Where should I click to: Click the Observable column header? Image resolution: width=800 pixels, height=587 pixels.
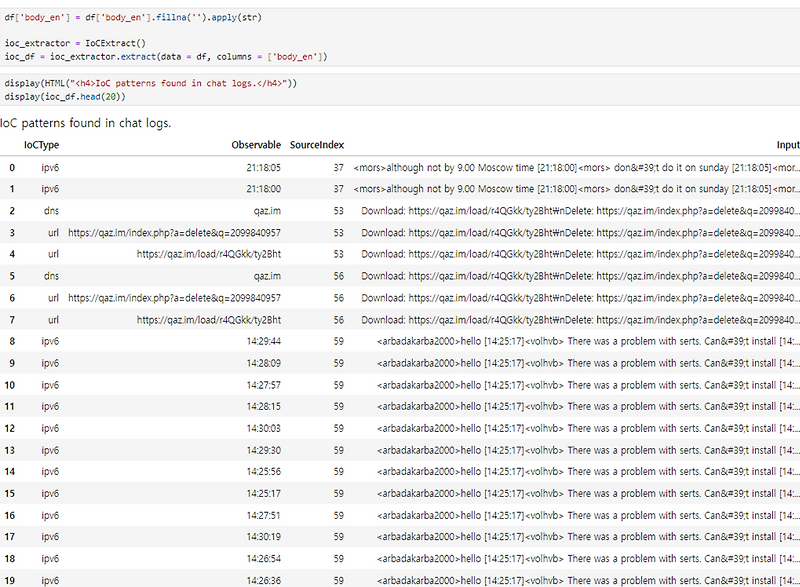tap(256, 145)
